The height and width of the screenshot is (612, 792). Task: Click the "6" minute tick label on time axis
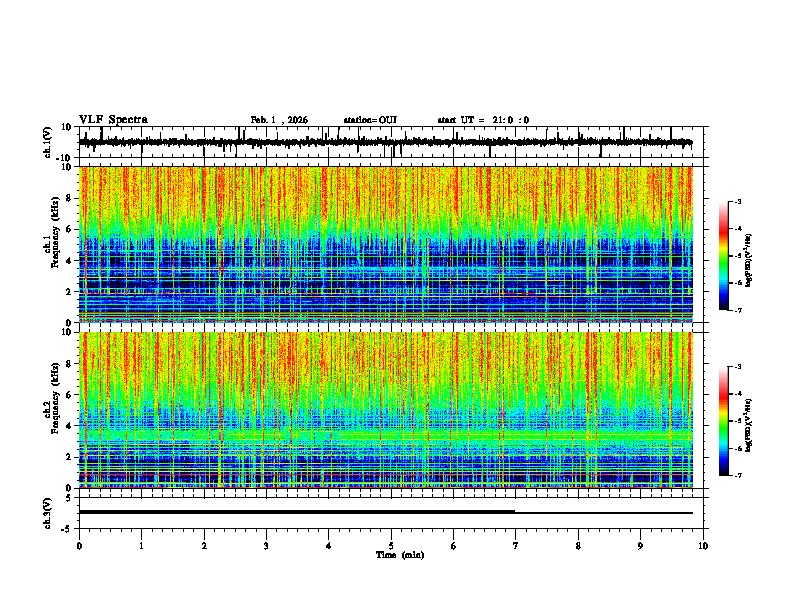(454, 546)
